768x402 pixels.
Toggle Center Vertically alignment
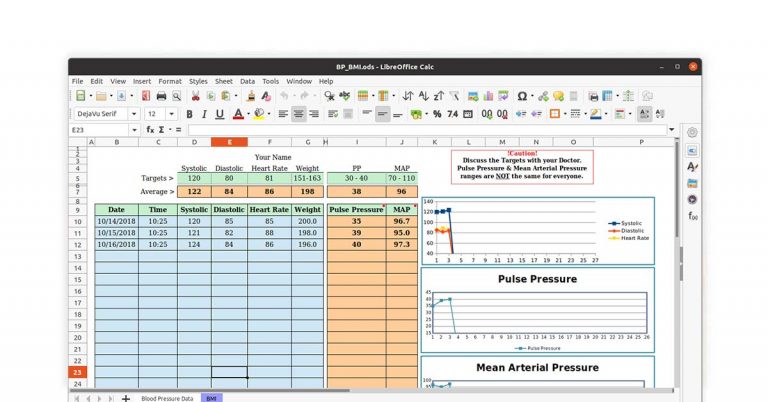click(x=383, y=114)
